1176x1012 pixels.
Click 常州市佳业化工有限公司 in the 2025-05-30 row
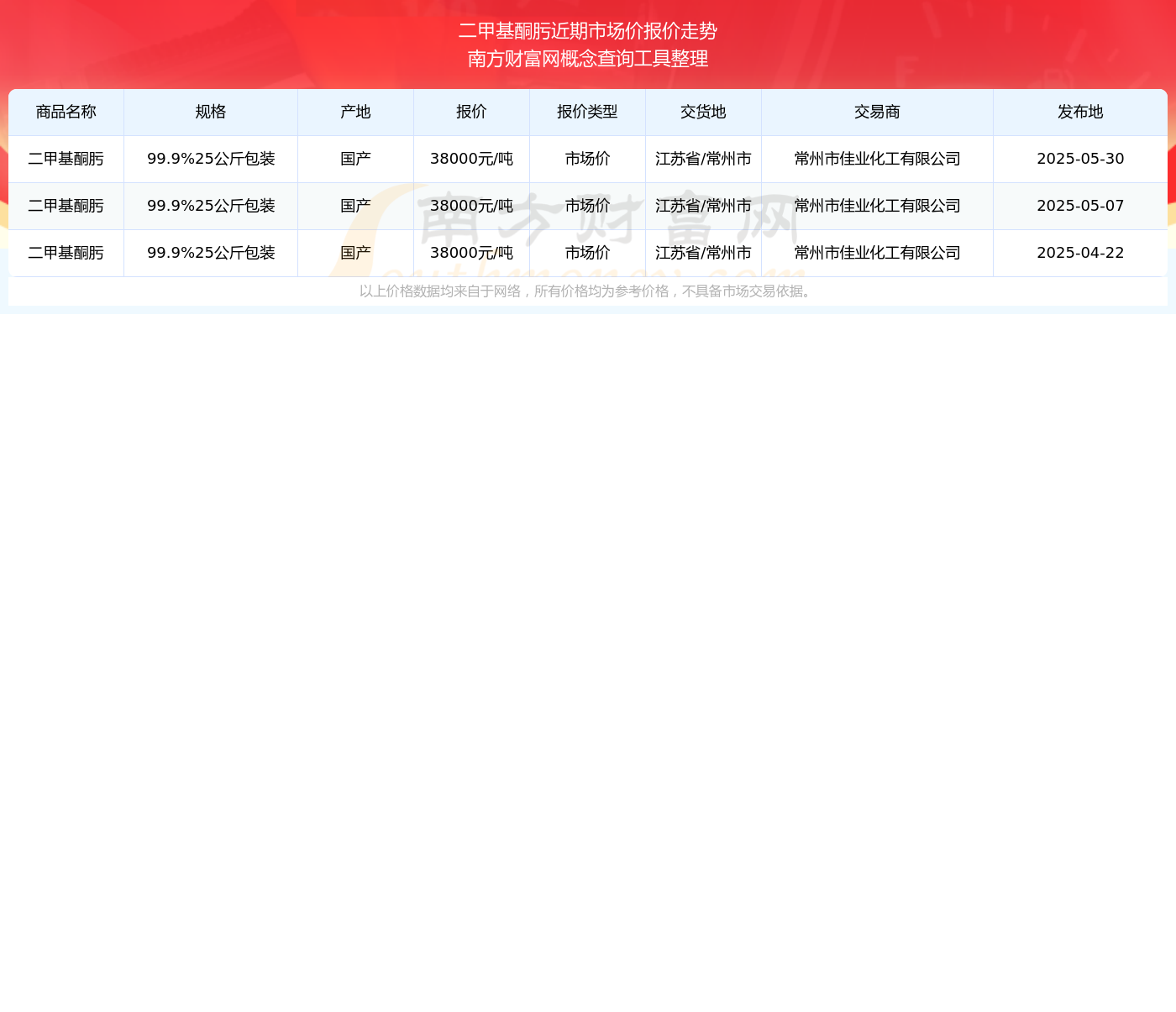877,159
